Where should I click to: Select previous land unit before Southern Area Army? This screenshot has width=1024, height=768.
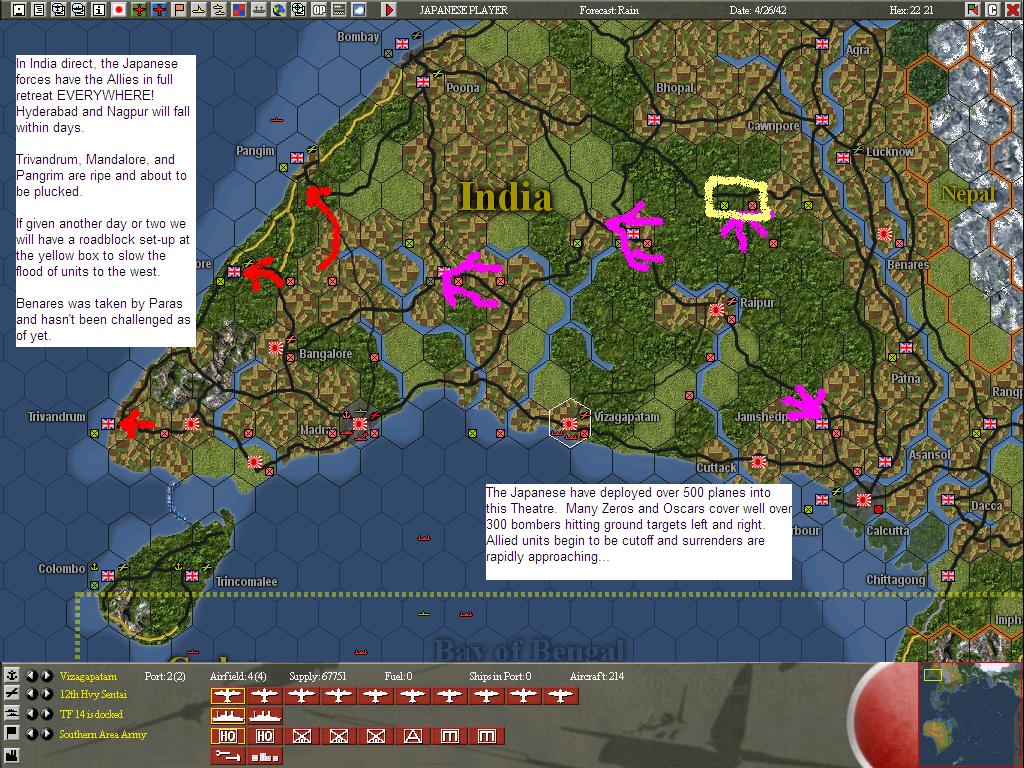[31, 734]
